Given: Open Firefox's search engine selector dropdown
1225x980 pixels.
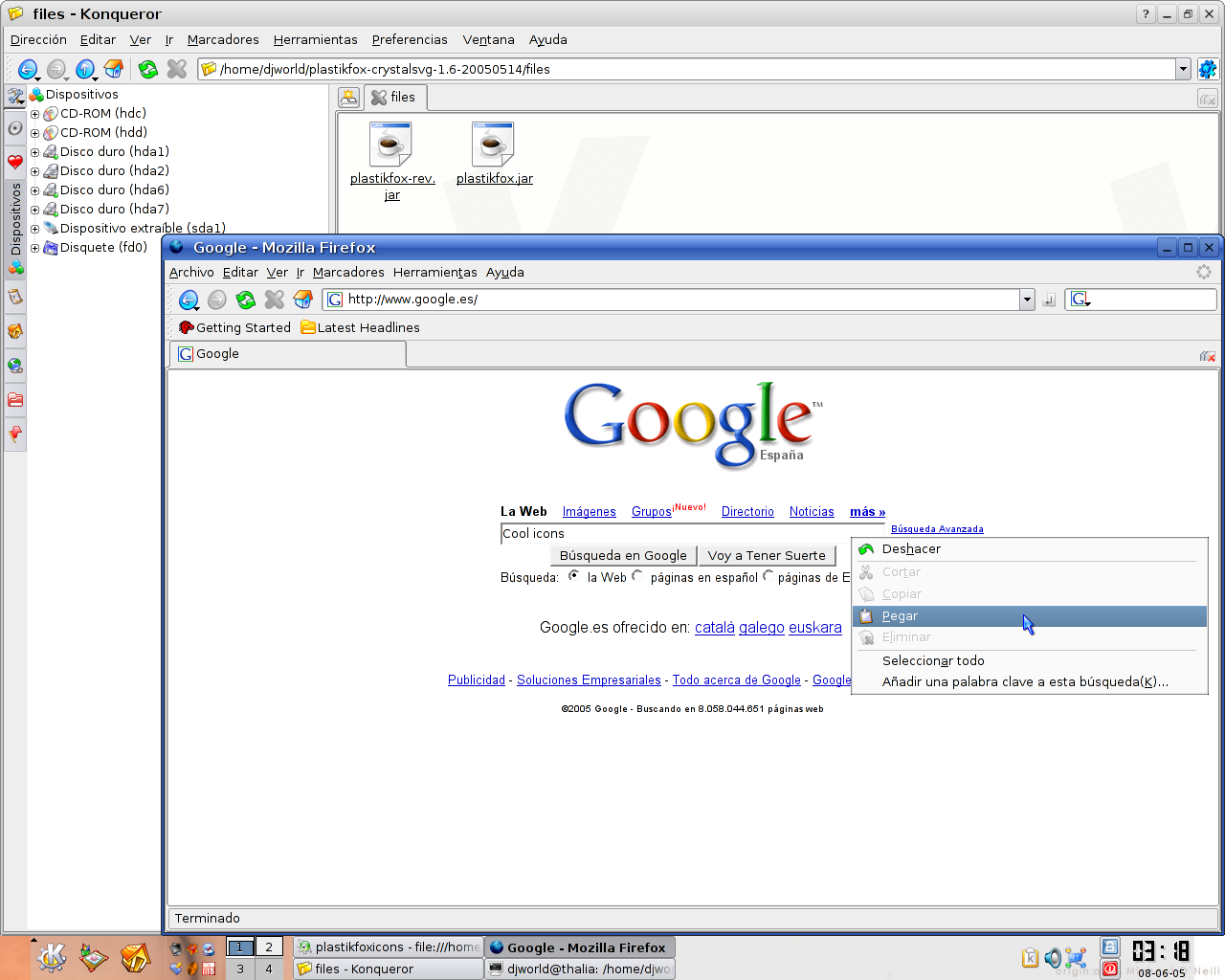Looking at the screenshot, I should pyautogui.click(x=1080, y=300).
